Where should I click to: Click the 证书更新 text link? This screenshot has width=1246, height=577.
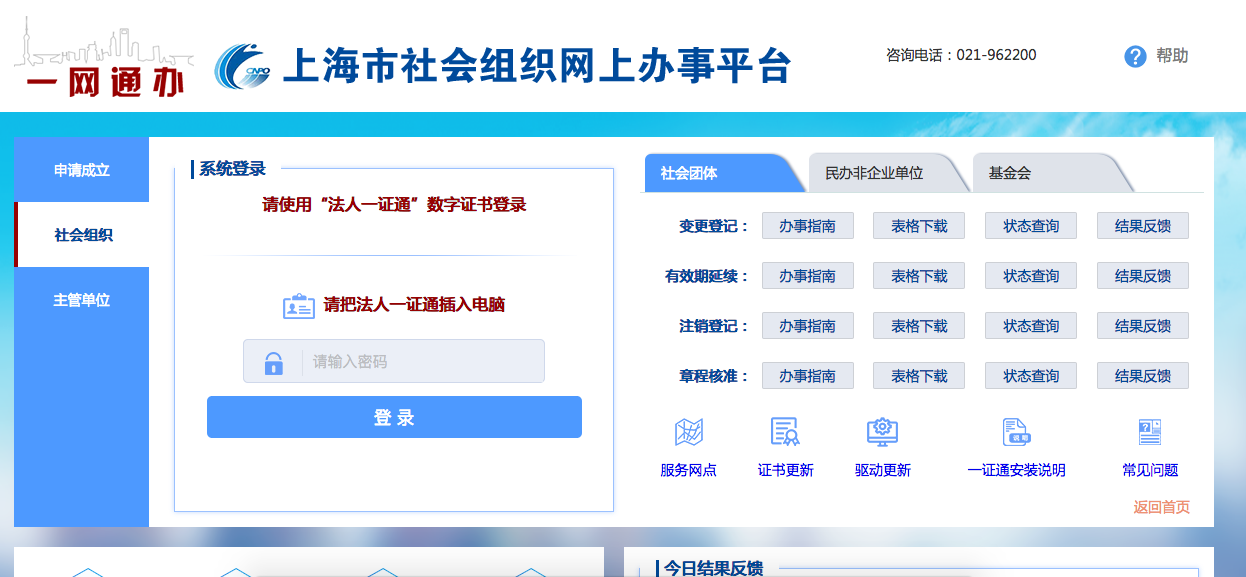click(x=785, y=470)
